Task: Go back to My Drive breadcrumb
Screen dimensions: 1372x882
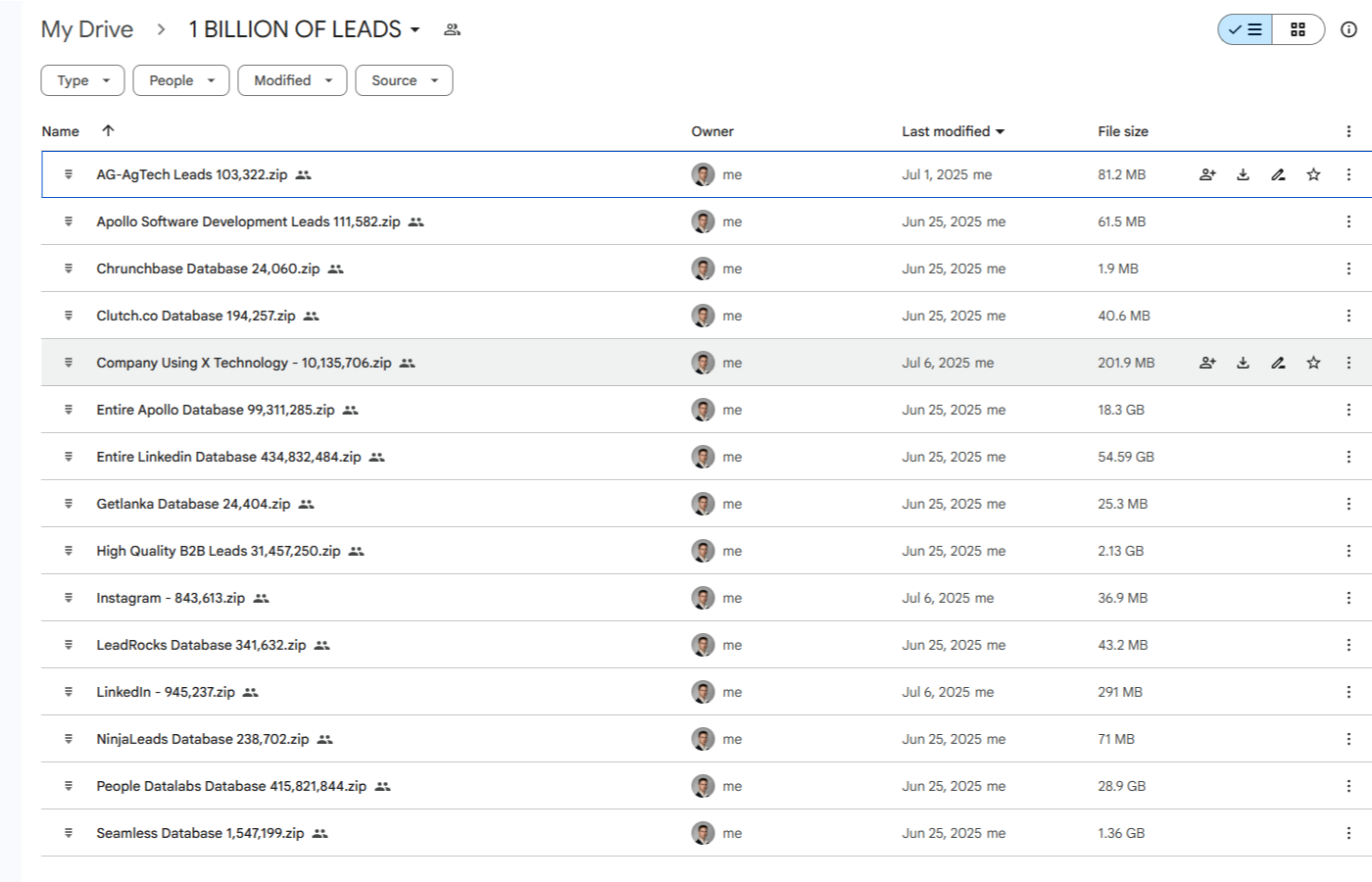Action: pyautogui.click(x=87, y=29)
